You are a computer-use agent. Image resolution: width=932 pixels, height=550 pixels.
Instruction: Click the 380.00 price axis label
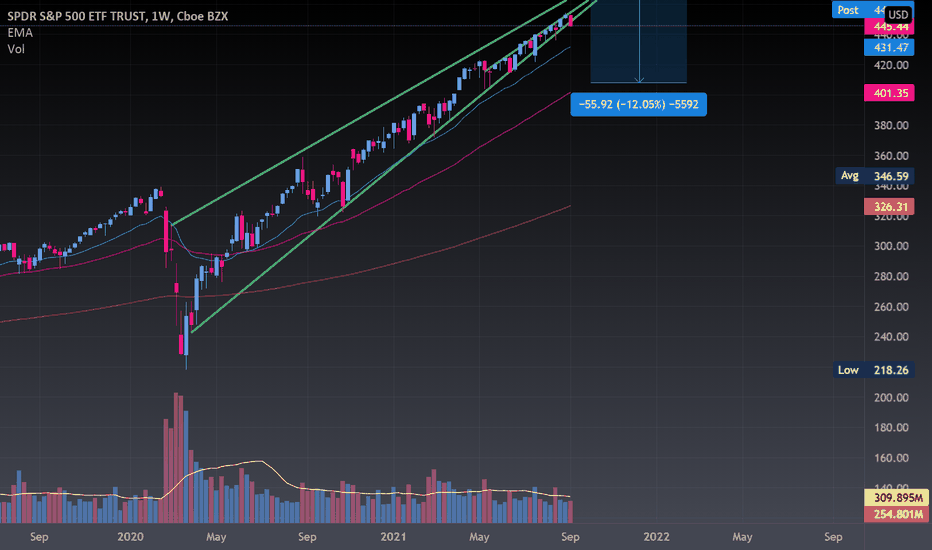[x=891, y=125]
